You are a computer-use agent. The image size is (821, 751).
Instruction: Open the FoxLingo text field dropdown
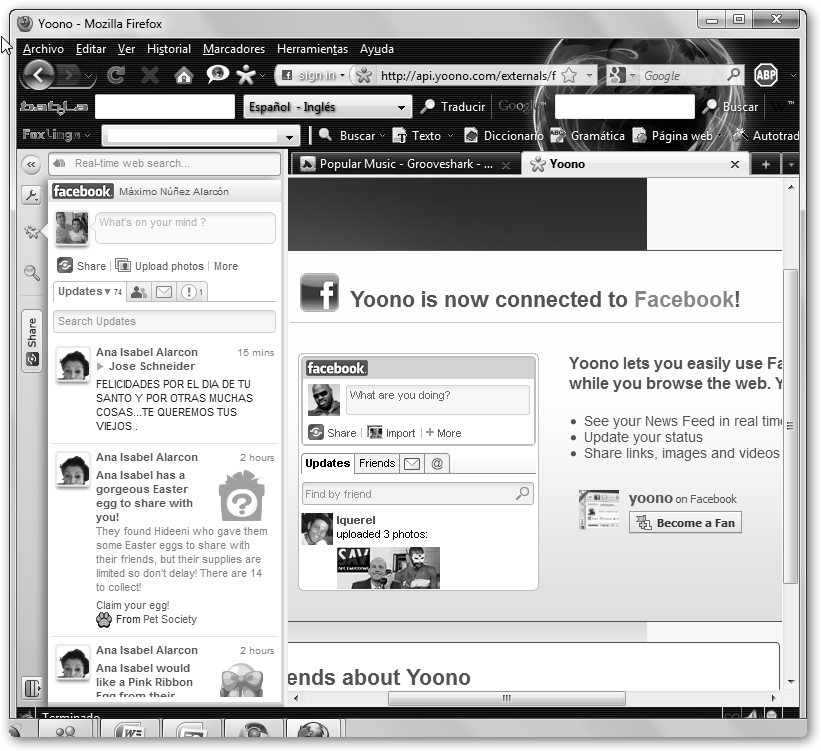pos(291,136)
